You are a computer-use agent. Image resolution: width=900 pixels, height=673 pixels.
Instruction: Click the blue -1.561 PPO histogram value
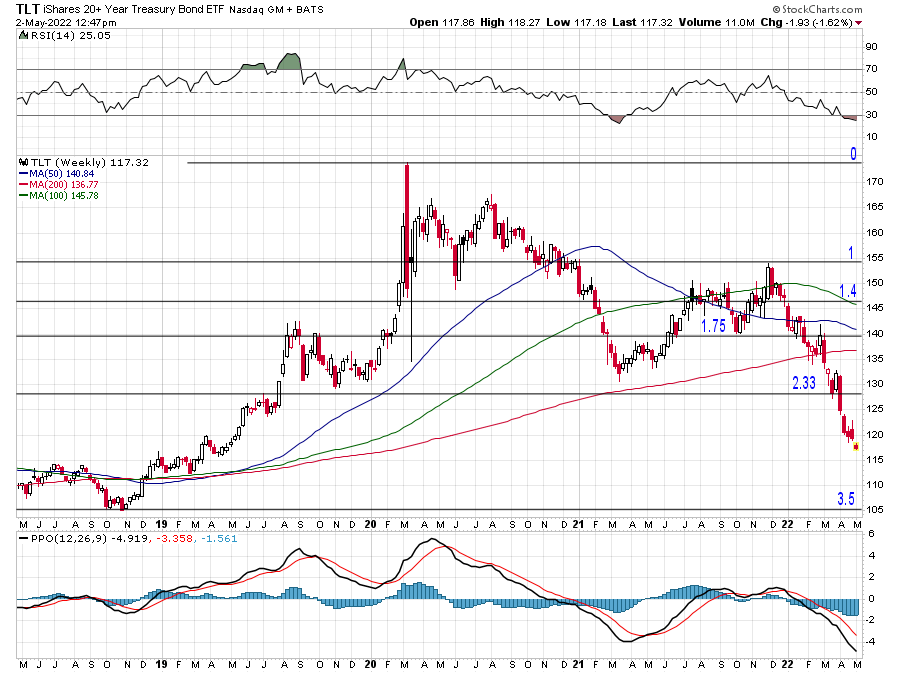tap(219, 539)
